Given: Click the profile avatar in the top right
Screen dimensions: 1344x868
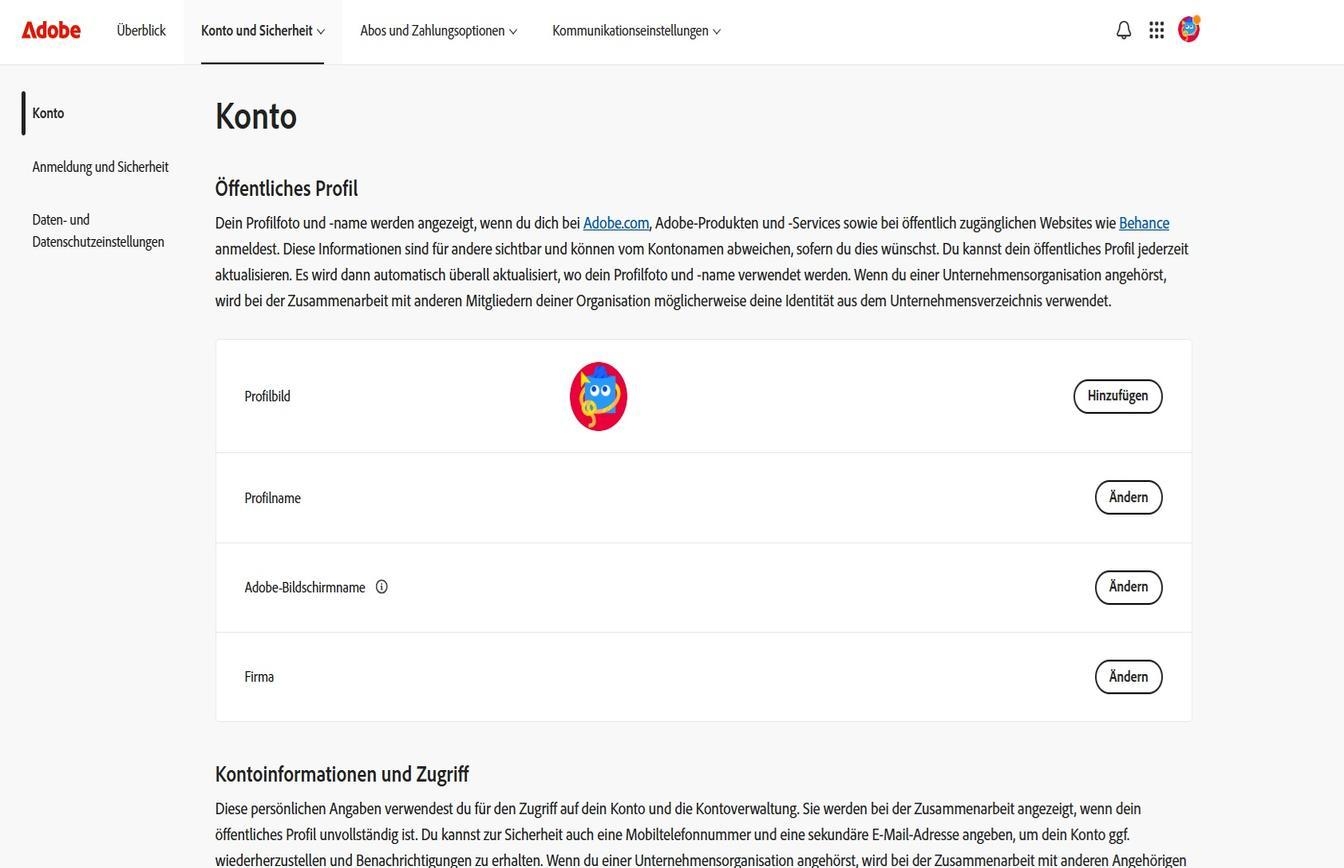Looking at the screenshot, I should click(x=1188, y=29).
